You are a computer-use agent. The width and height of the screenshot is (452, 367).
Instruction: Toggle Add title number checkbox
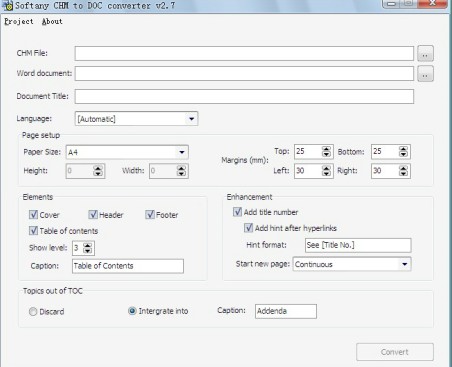pos(237,212)
